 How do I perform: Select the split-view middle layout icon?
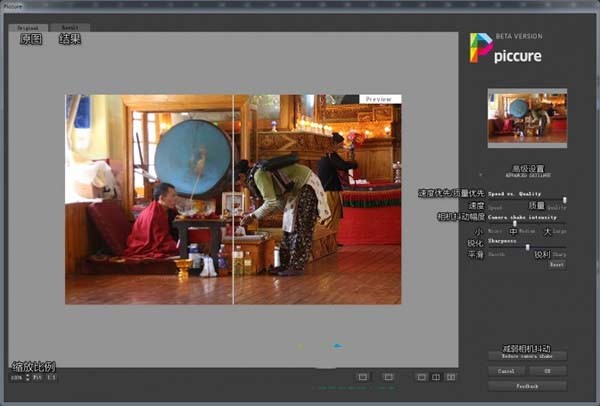[436, 377]
